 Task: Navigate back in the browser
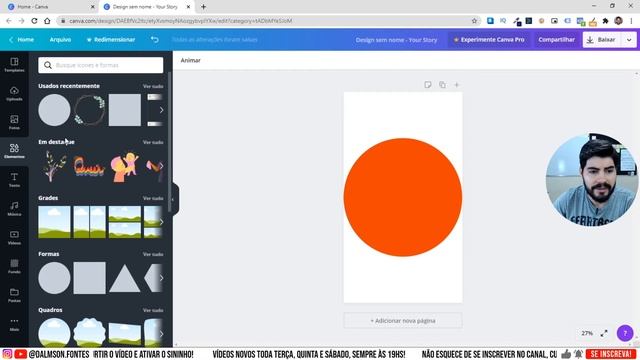(9, 21)
